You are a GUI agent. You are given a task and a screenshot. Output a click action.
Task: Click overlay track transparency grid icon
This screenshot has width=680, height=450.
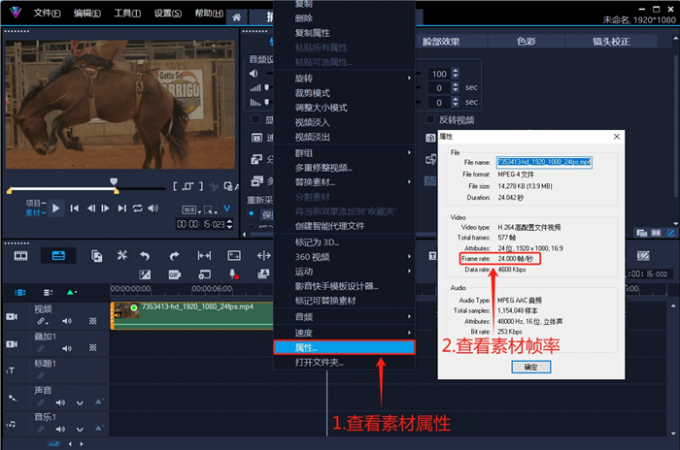pyautogui.click(x=92, y=348)
